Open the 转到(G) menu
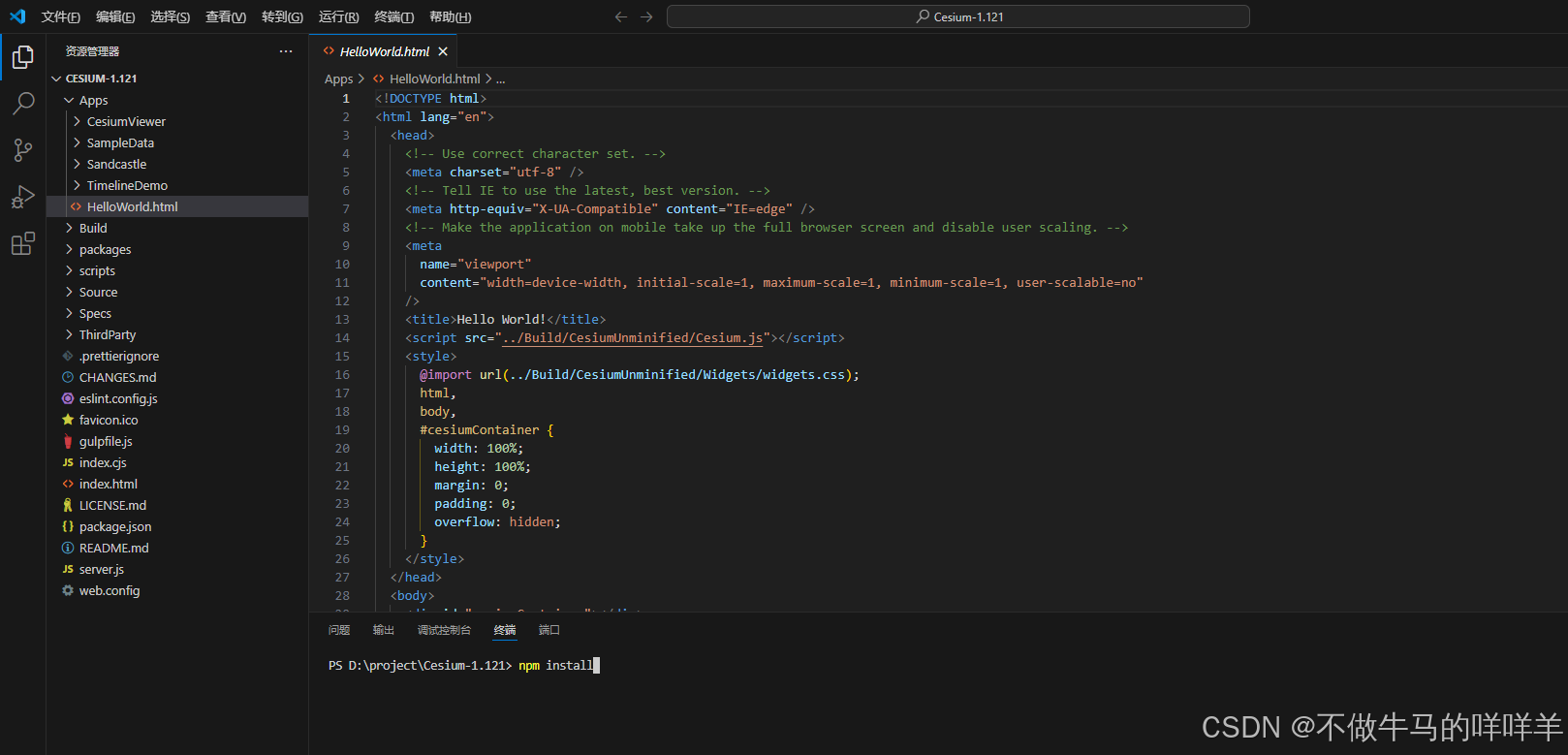Viewport: 1568px width, 755px height. tap(282, 16)
